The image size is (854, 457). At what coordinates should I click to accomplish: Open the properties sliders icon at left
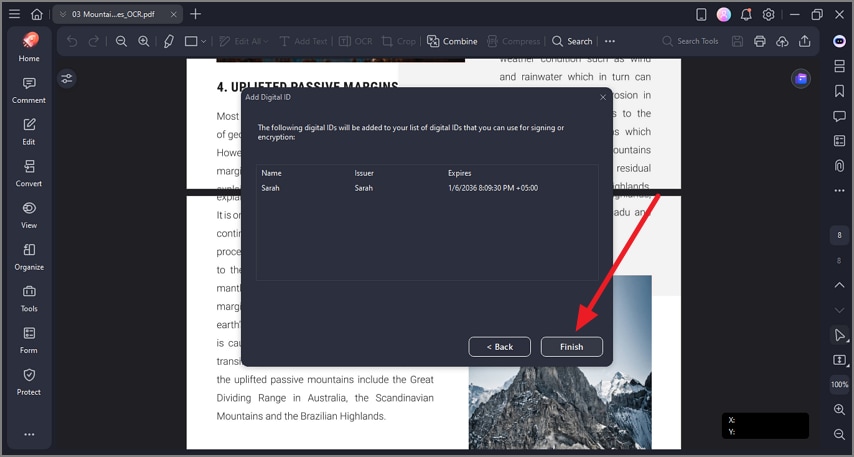(x=67, y=79)
